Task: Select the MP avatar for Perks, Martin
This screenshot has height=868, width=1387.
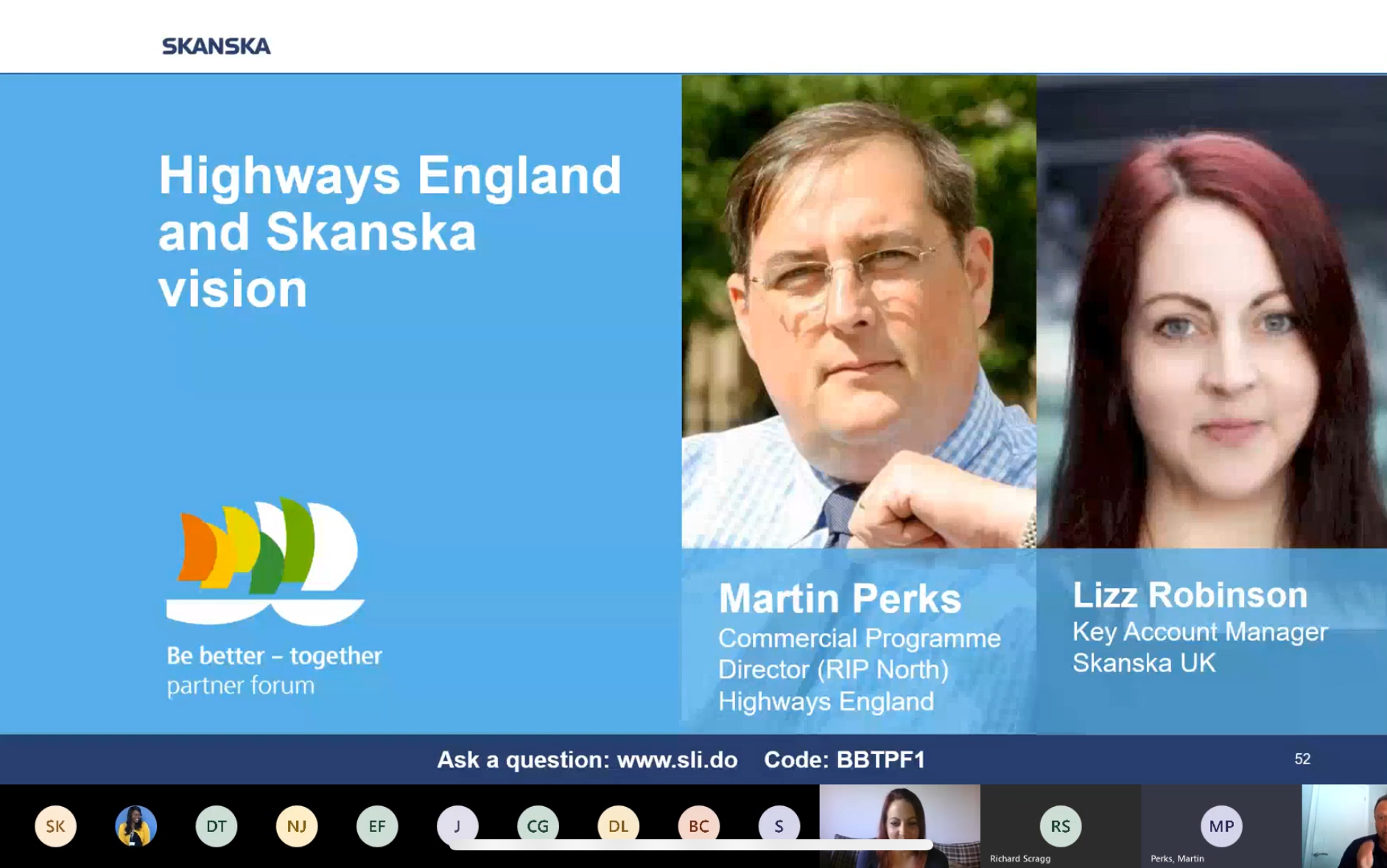Action: click(x=1221, y=826)
